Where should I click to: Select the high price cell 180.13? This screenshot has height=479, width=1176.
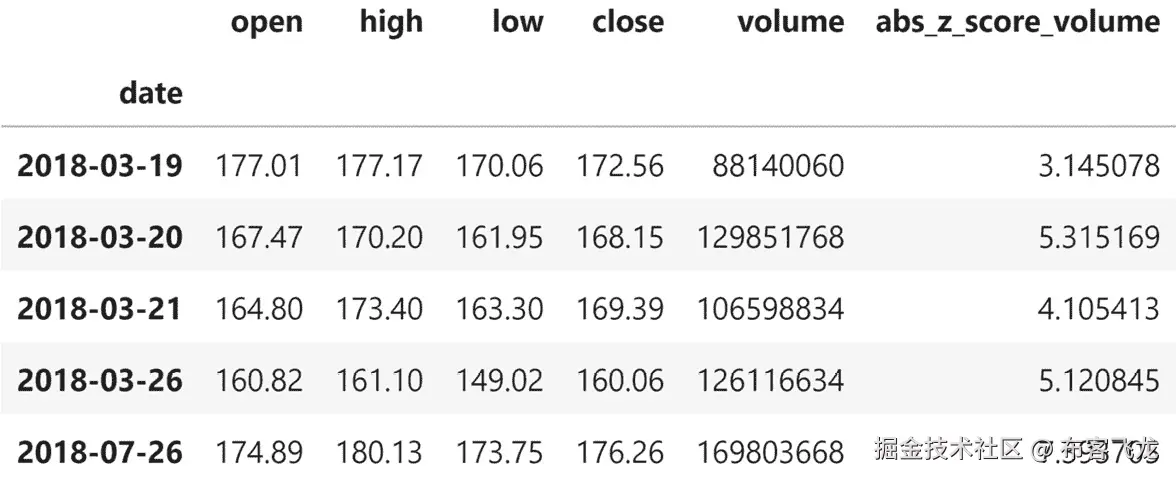point(379,453)
